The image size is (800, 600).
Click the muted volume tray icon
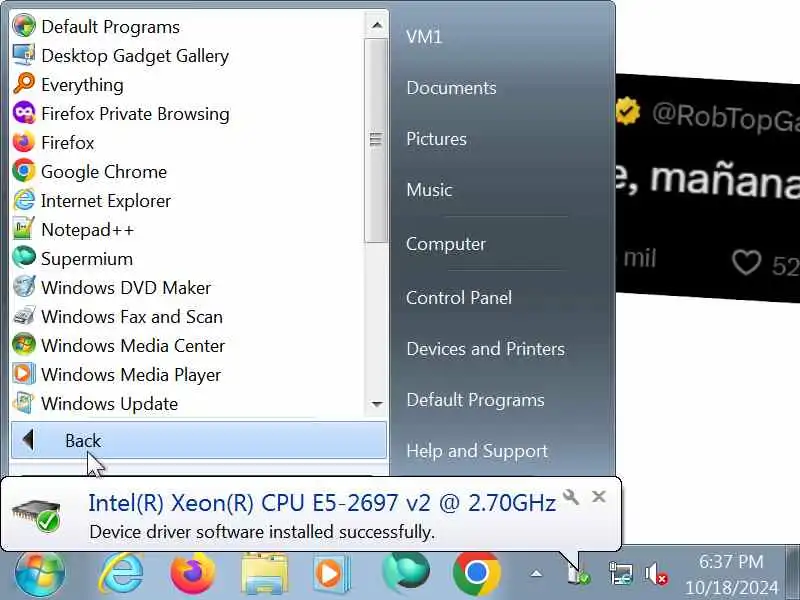[656, 574]
